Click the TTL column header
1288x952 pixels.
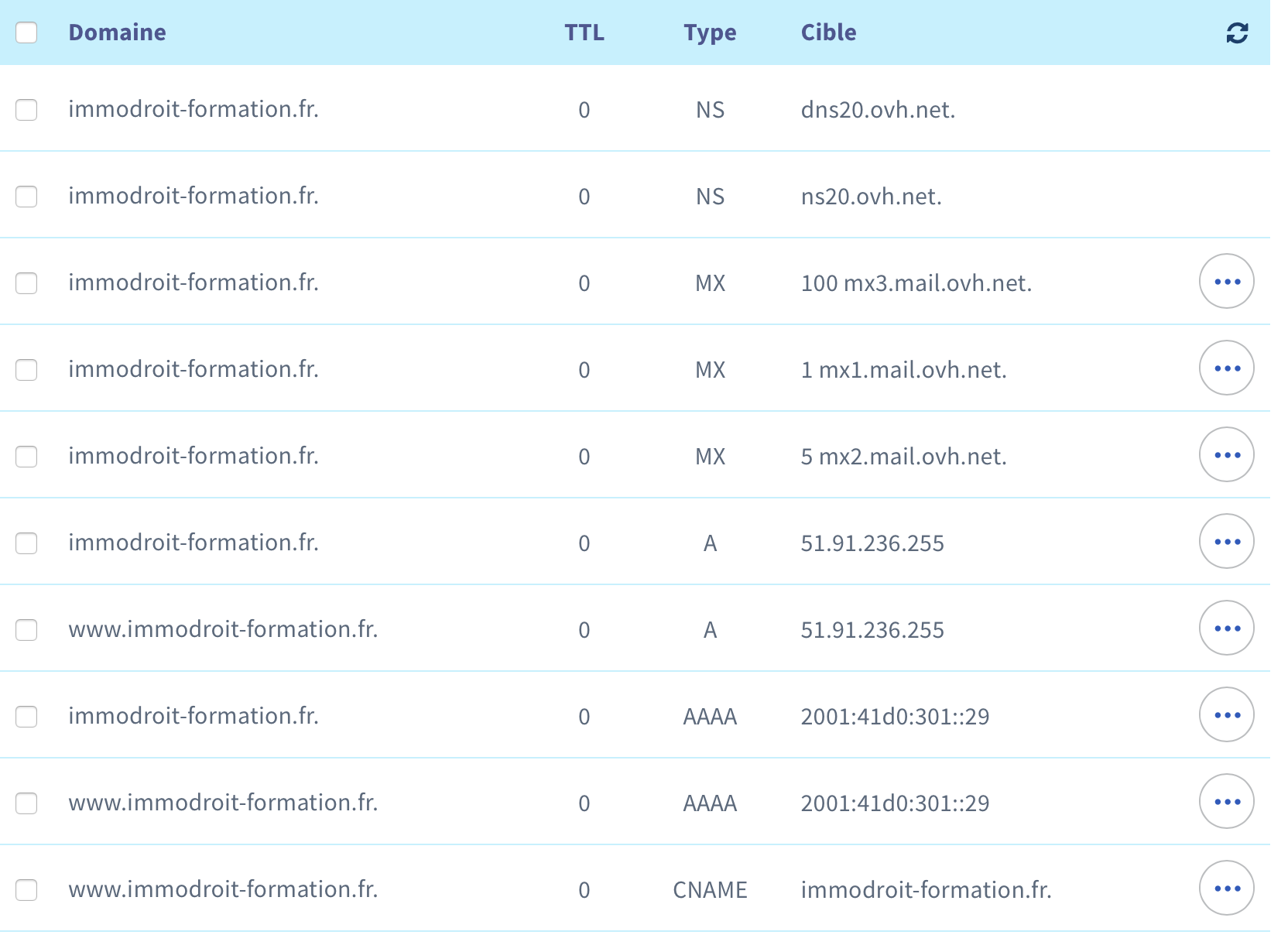584,33
